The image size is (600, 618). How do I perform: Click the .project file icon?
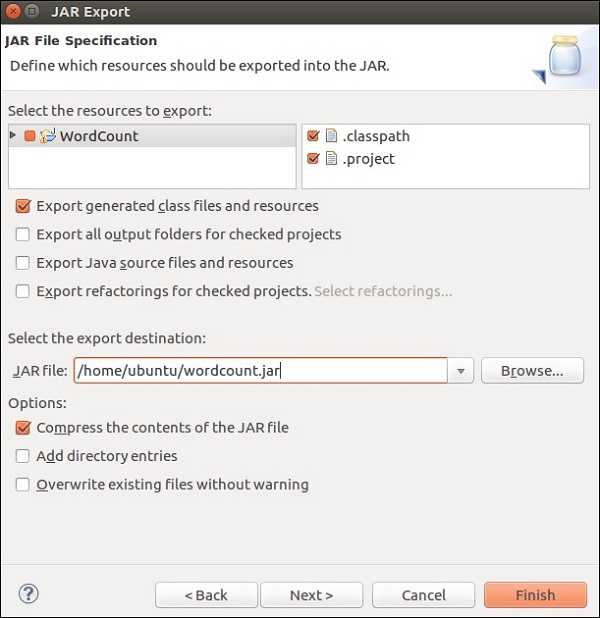coord(330,159)
